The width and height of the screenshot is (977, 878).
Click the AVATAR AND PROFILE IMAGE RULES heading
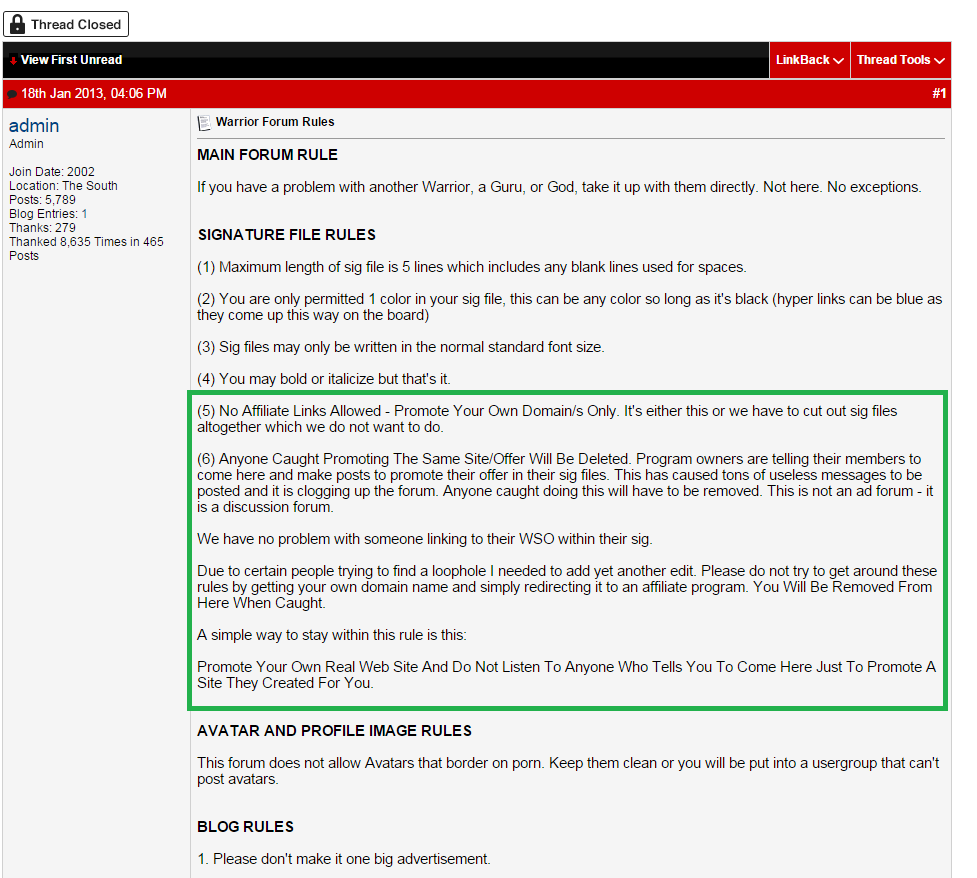pyautogui.click(x=335, y=731)
